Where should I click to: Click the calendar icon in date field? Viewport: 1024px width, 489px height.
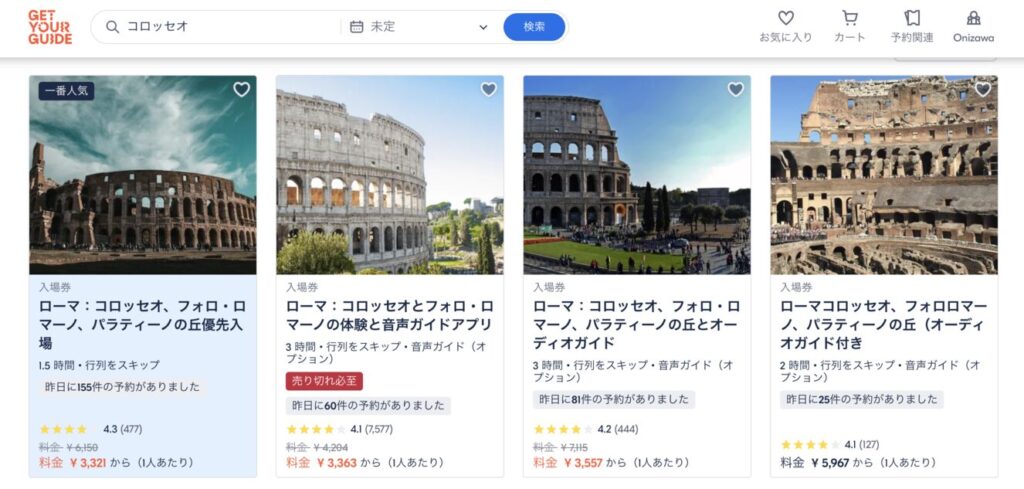tap(357, 27)
